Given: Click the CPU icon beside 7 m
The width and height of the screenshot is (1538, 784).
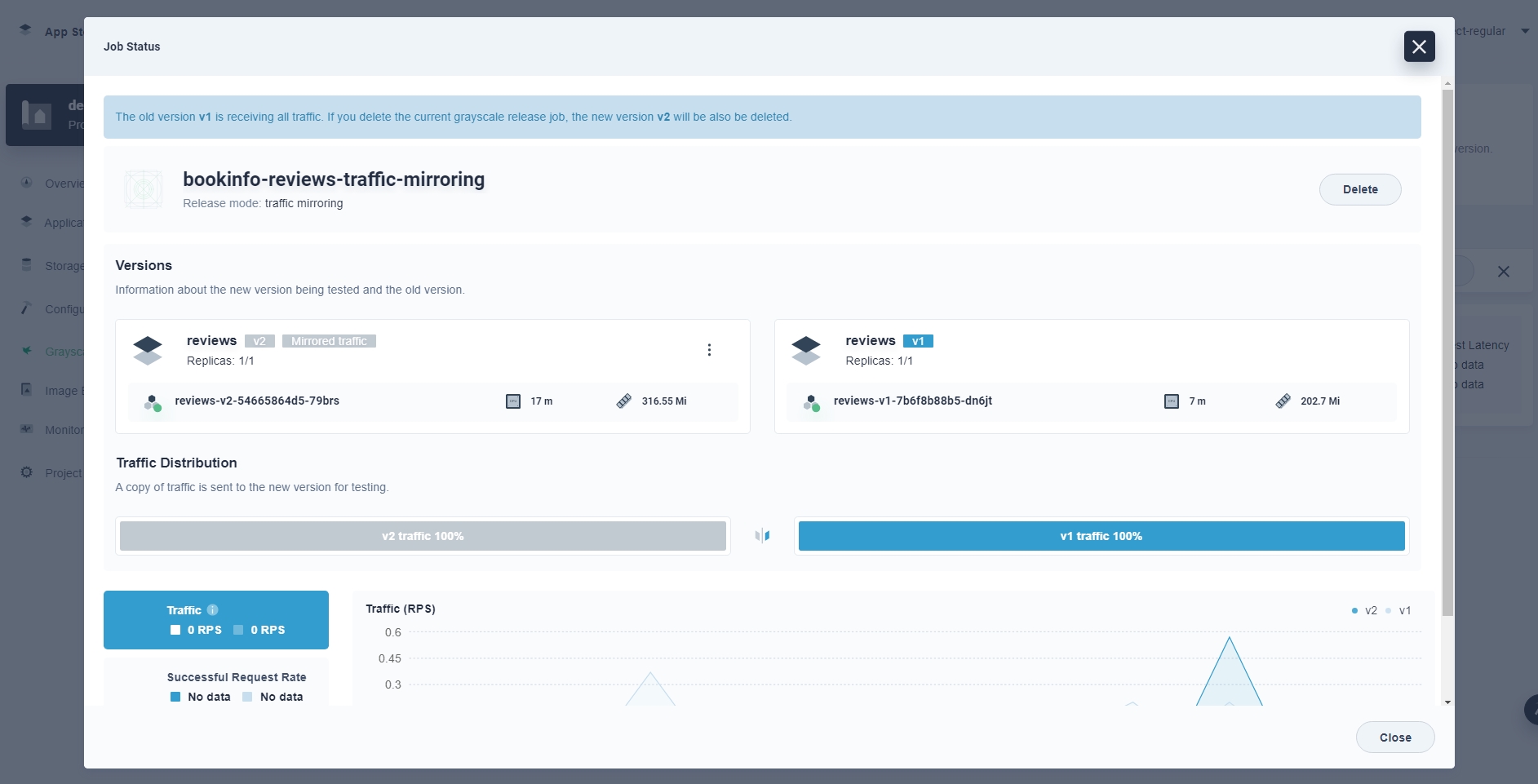Looking at the screenshot, I should 1172,401.
